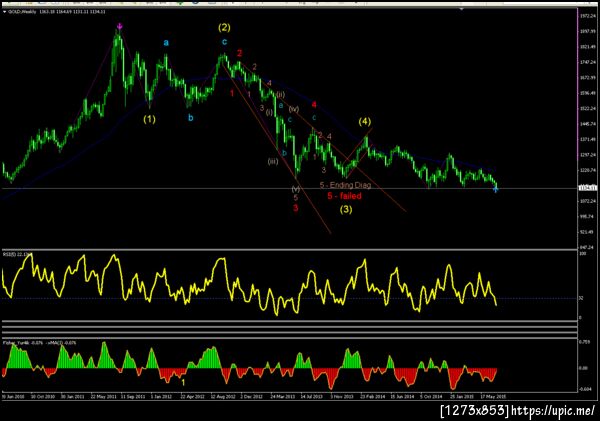Viewport: 600px width, 421px height.
Task: Click the '5 Oct 2014' date on time axis
Action: click(433, 397)
